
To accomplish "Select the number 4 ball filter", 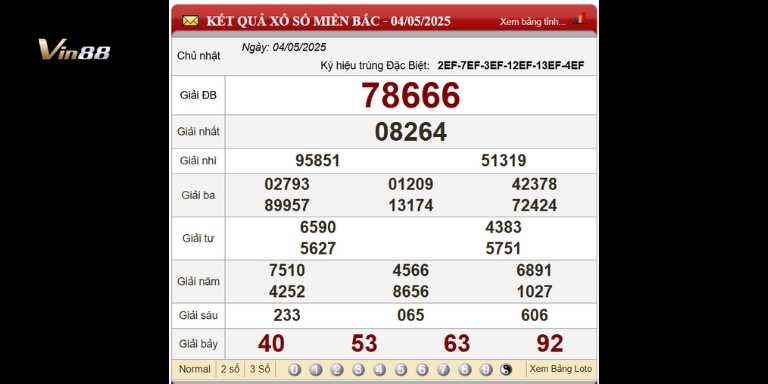I will coord(379,370).
